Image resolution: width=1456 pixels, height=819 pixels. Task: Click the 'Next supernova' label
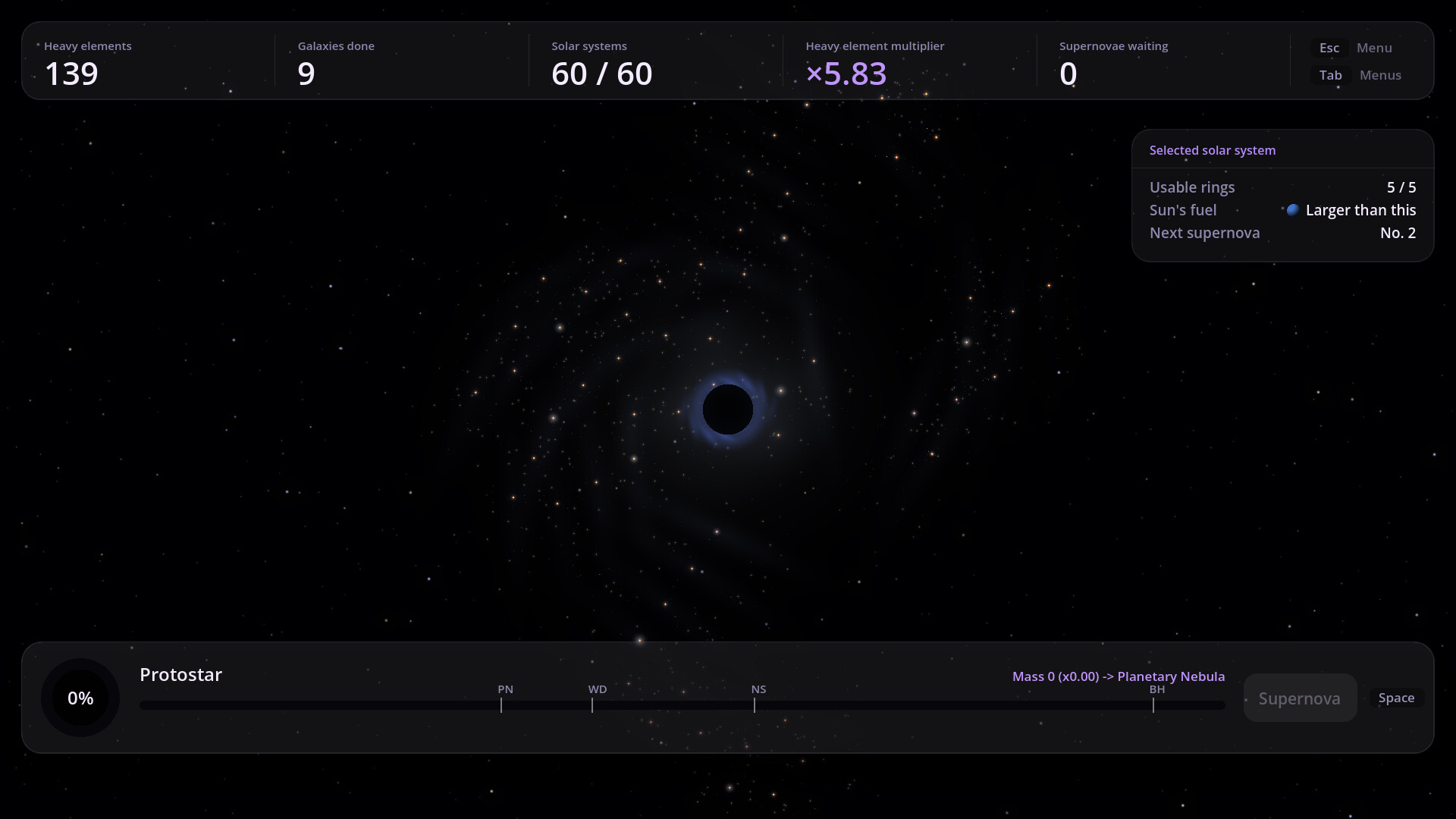[1204, 233]
